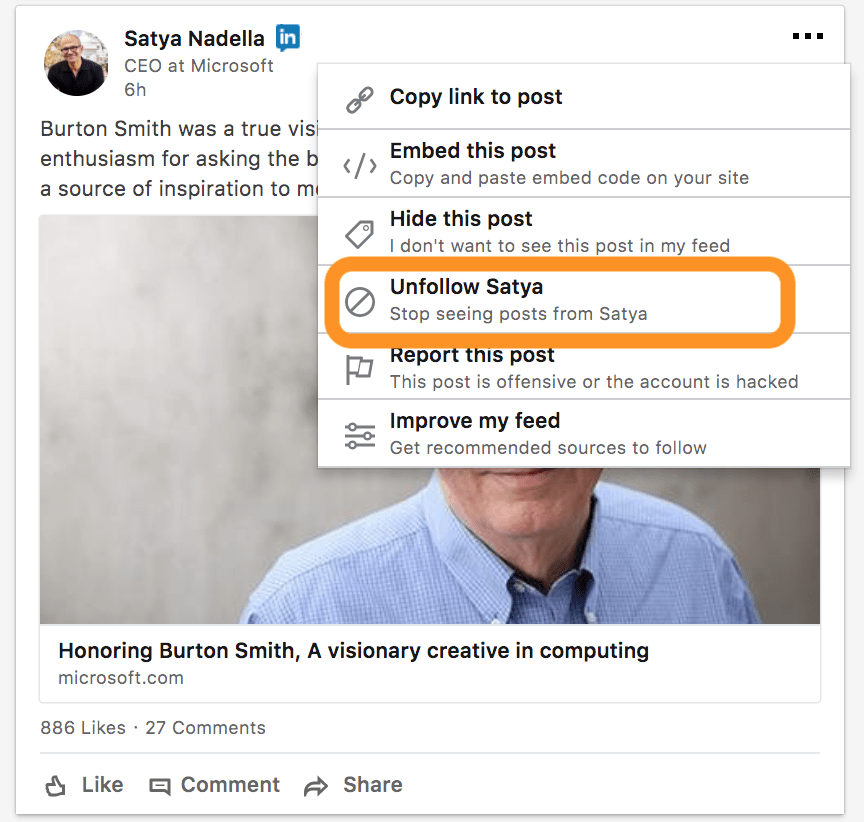This screenshot has width=864, height=822.
Task: Open Satya Nadella's profile name link
Action: 194,39
